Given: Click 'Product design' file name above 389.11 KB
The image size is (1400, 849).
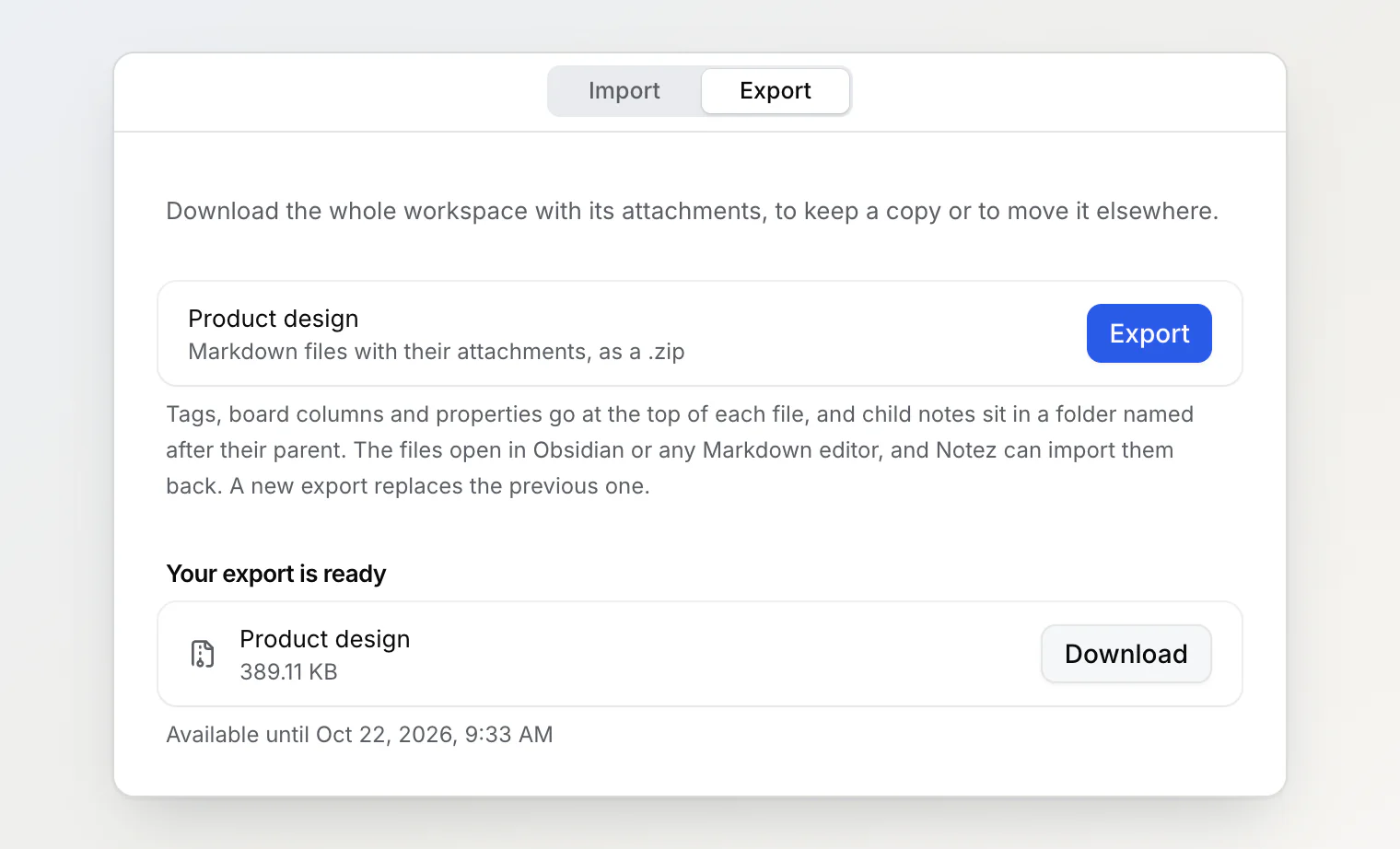Looking at the screenshot, I should [x=325, y=639].
